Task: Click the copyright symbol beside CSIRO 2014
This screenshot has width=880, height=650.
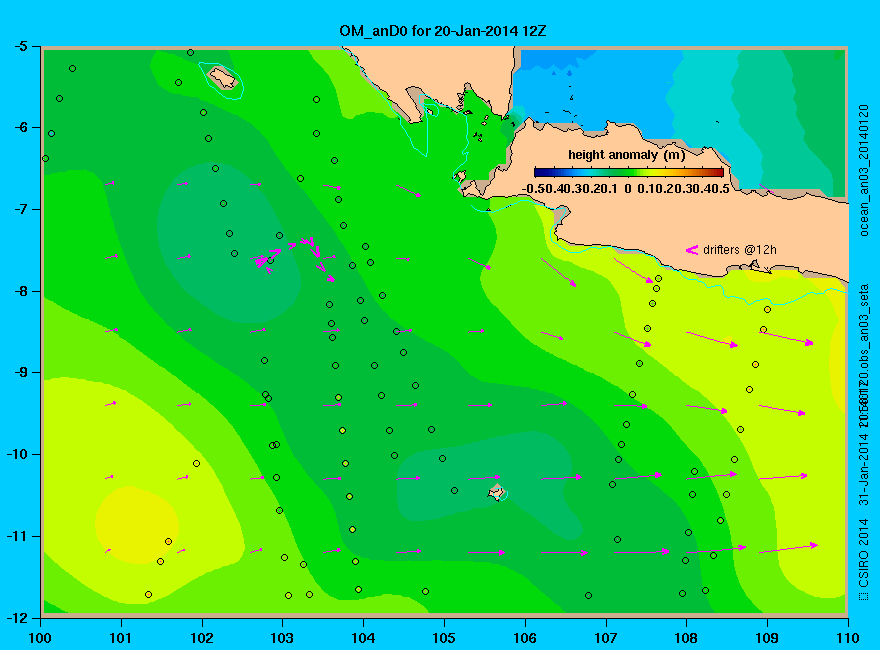Action: point(864,597)
